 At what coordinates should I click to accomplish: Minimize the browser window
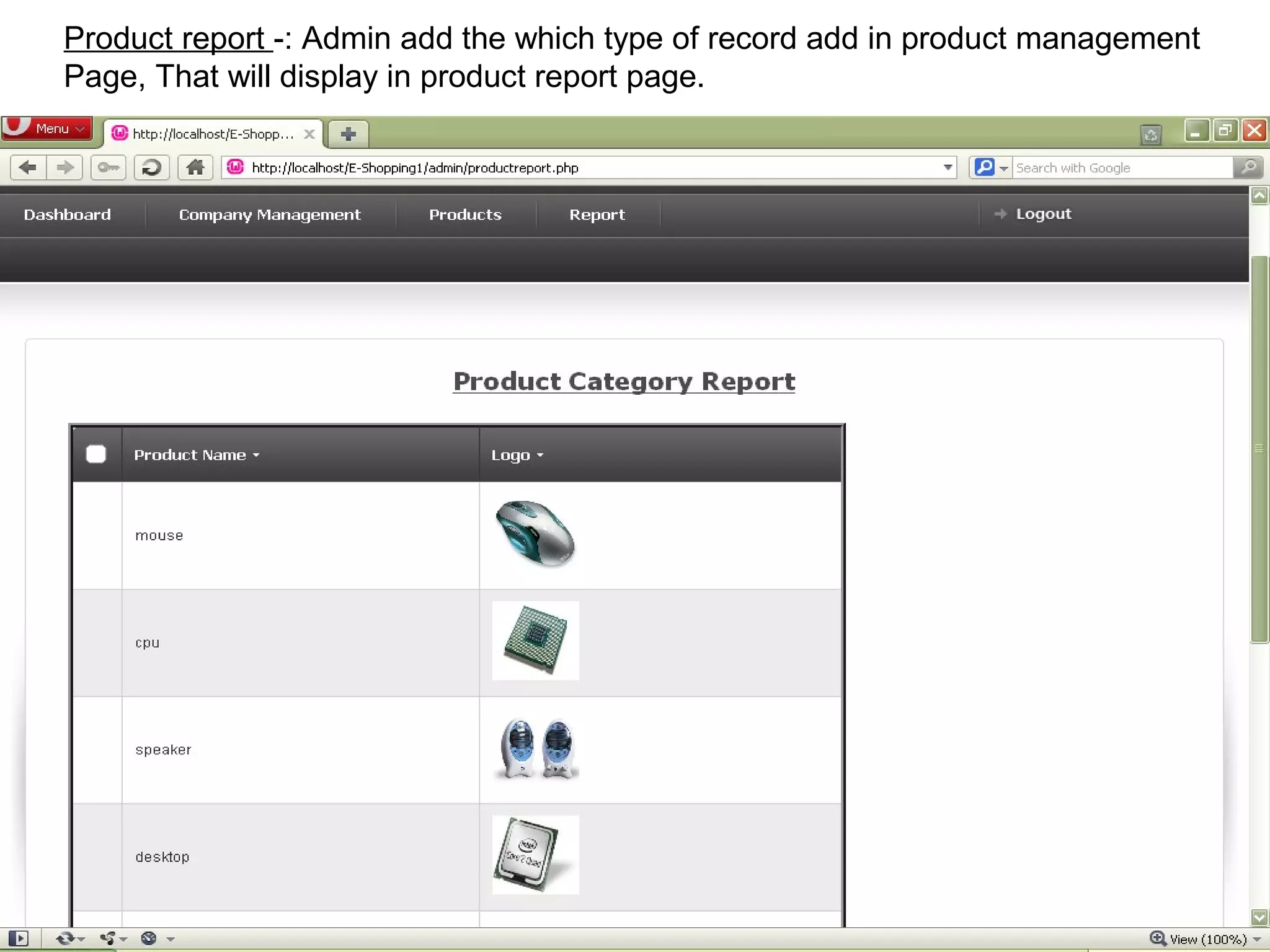(x=1196, y=131)
